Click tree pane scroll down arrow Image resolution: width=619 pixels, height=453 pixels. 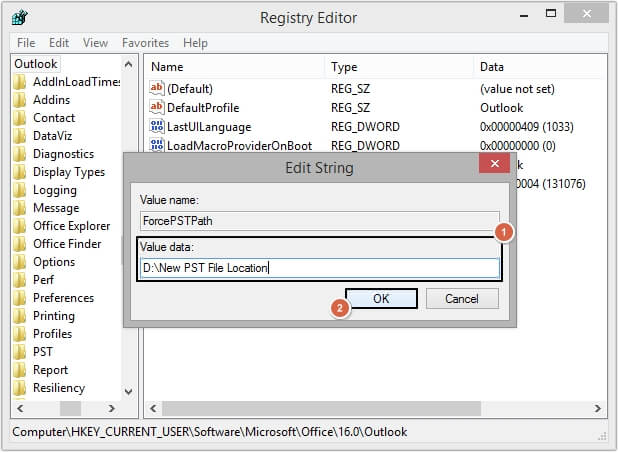click(129, 391)
